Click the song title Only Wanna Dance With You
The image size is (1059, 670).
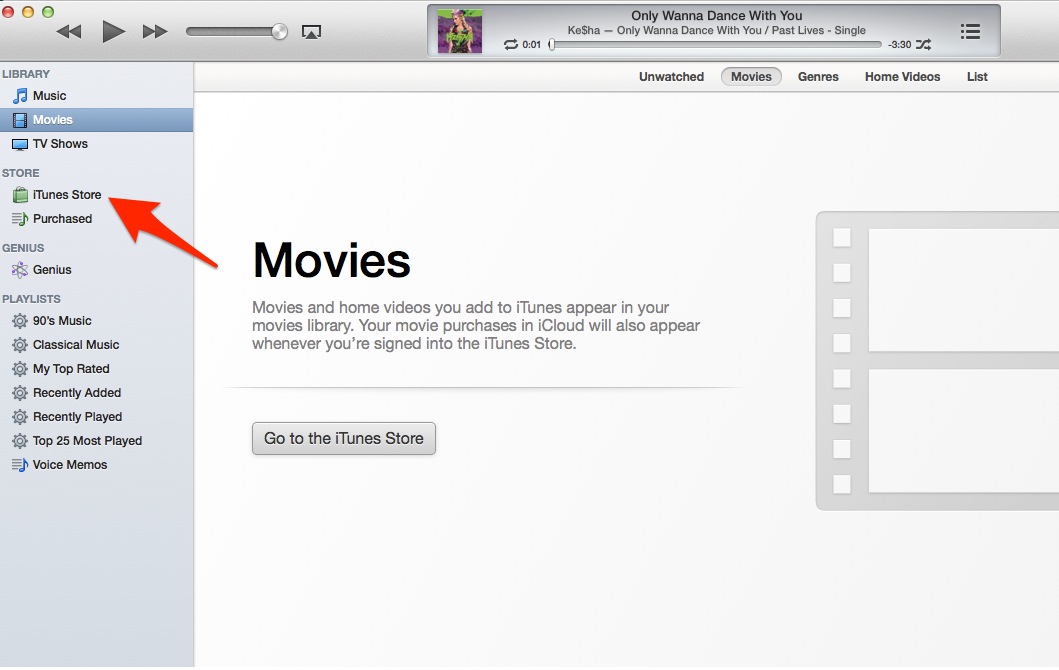click(717, 16)
